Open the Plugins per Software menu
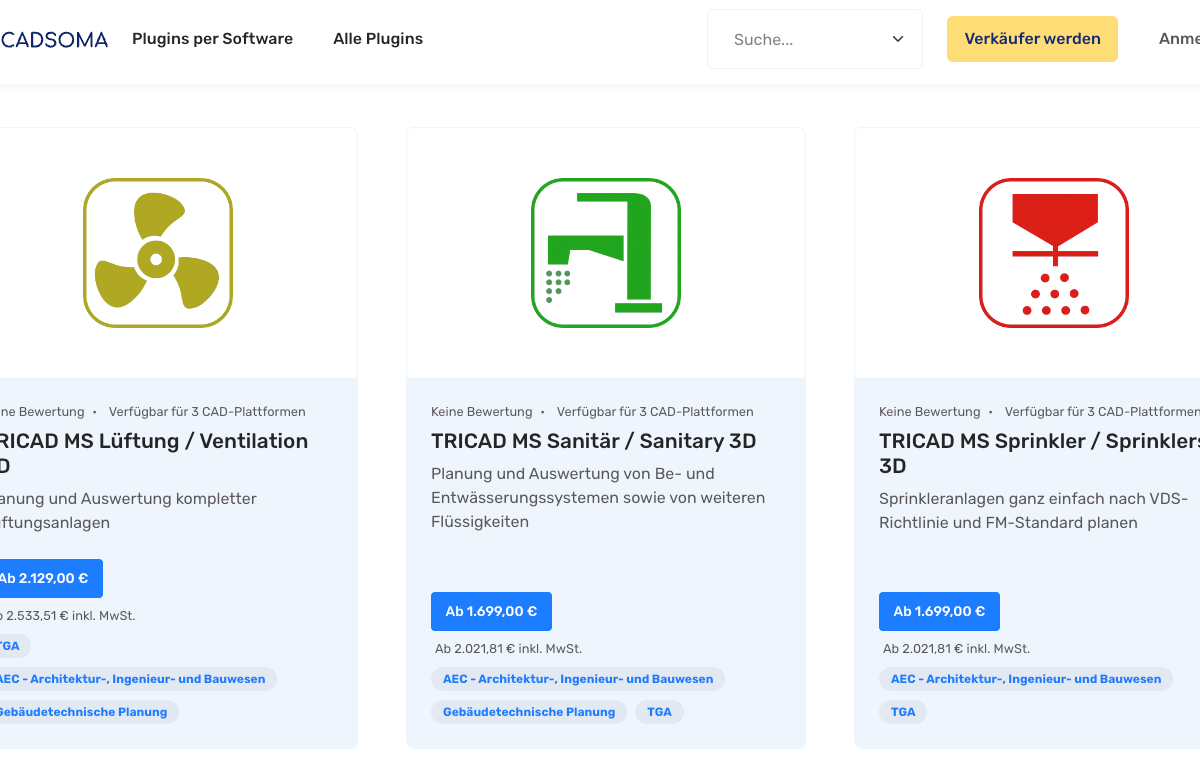 212,39
